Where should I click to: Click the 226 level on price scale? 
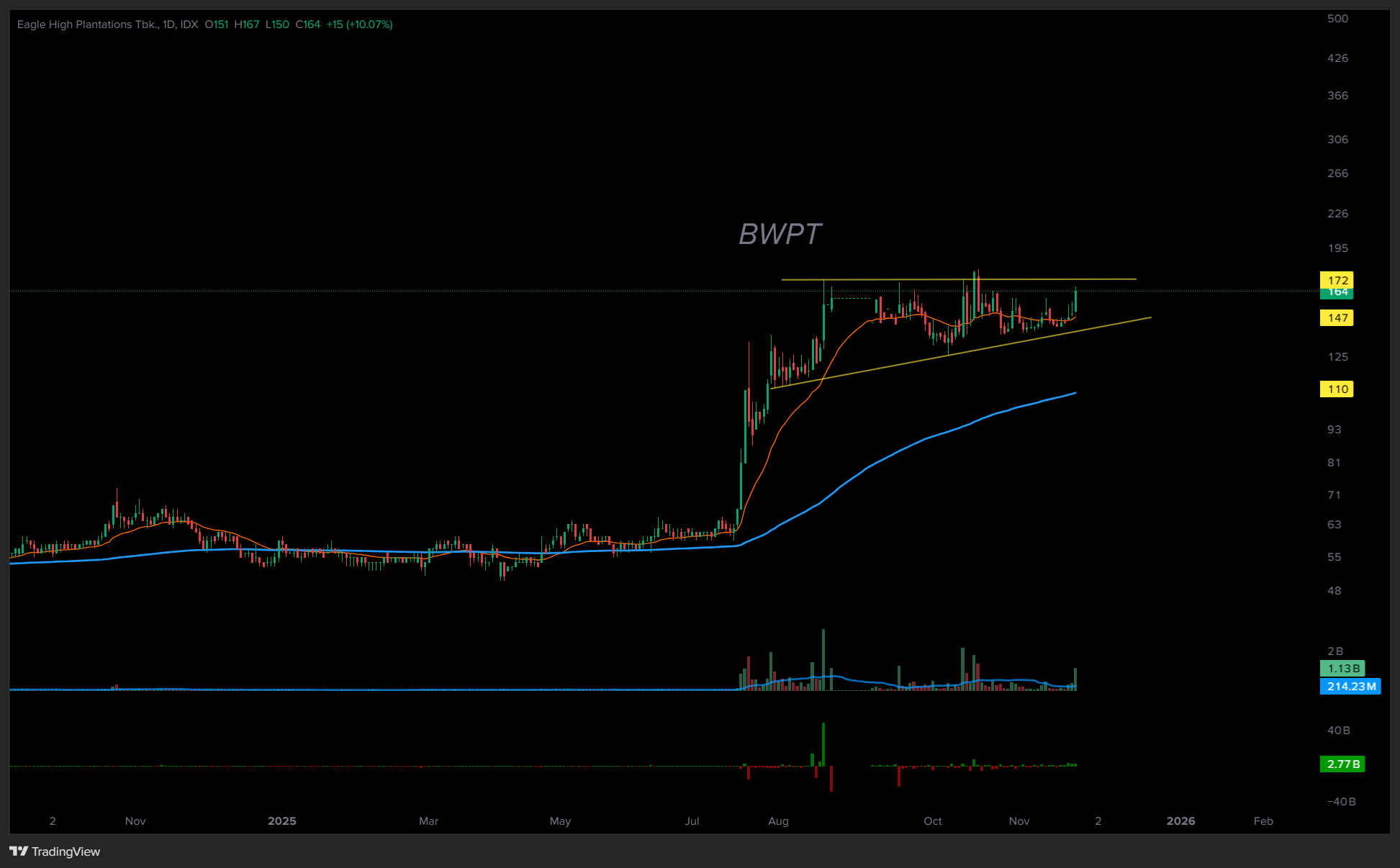coord(1337,214)
